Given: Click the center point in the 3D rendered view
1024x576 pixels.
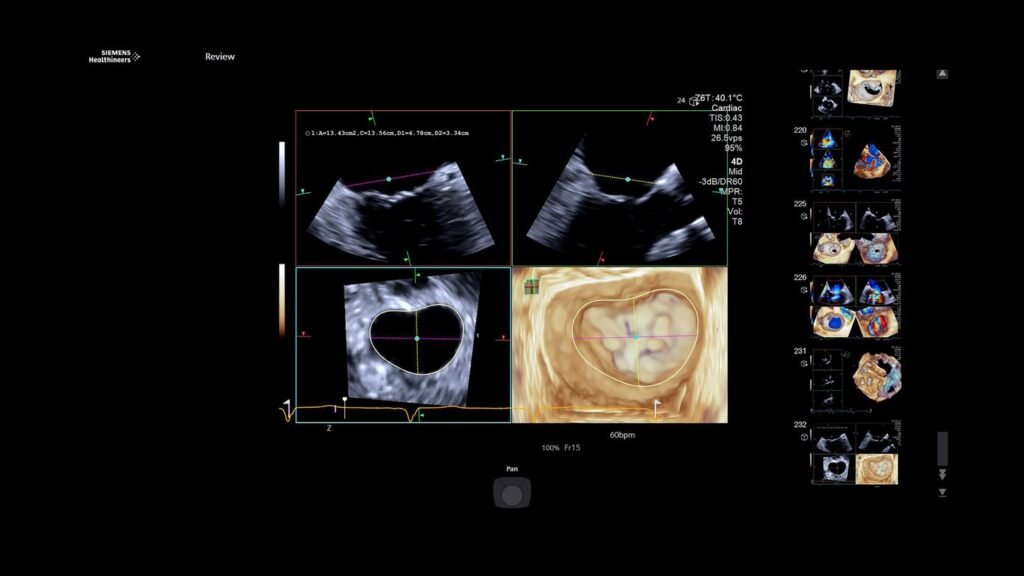Looking at the screenshot, I should click(635, 337).
